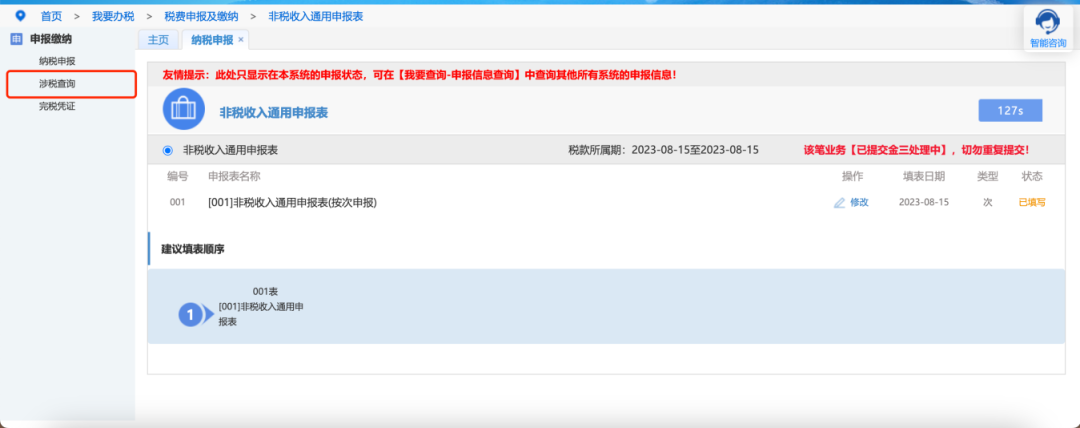Open 涉税查询 in the sidebar
Screen dimensions: 1080x428
(57, 84)
